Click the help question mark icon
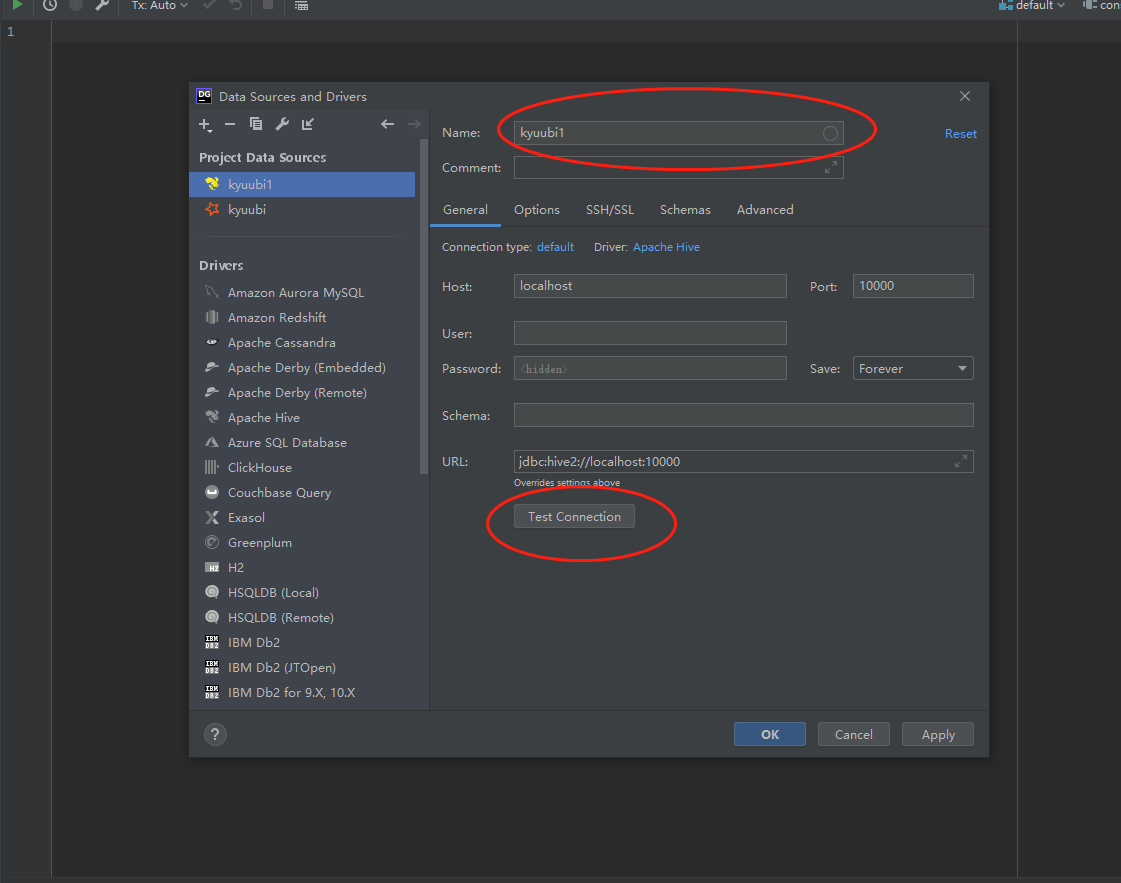The height and width of the screenshot is (883, 1121). (x=215, y=734)
